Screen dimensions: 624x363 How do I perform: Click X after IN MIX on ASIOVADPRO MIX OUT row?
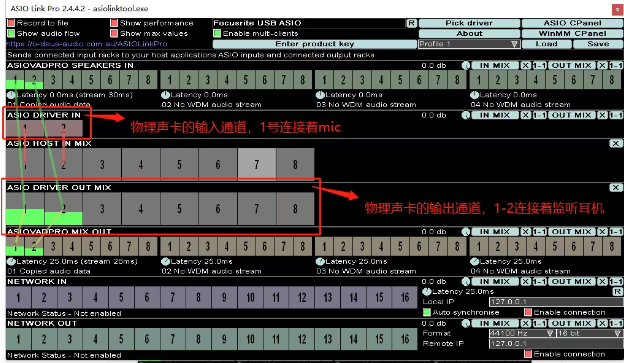(x=526, y=232)
